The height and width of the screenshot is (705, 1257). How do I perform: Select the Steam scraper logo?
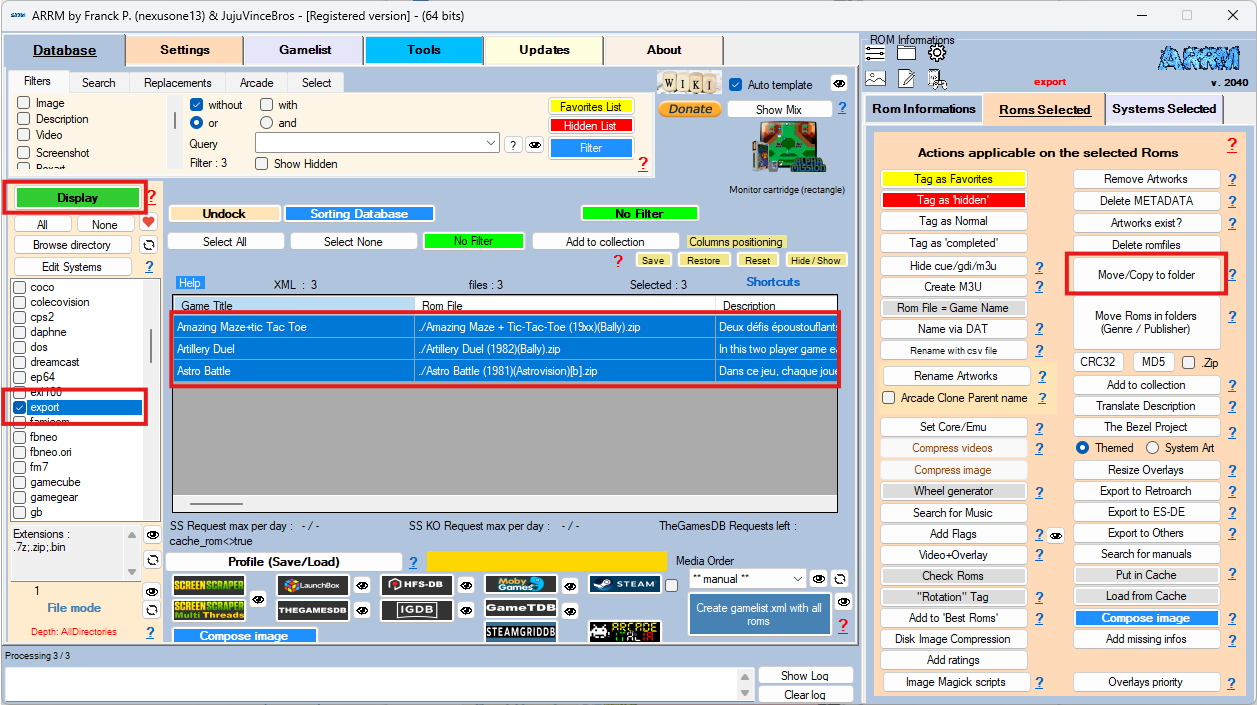tap(624, 584)
